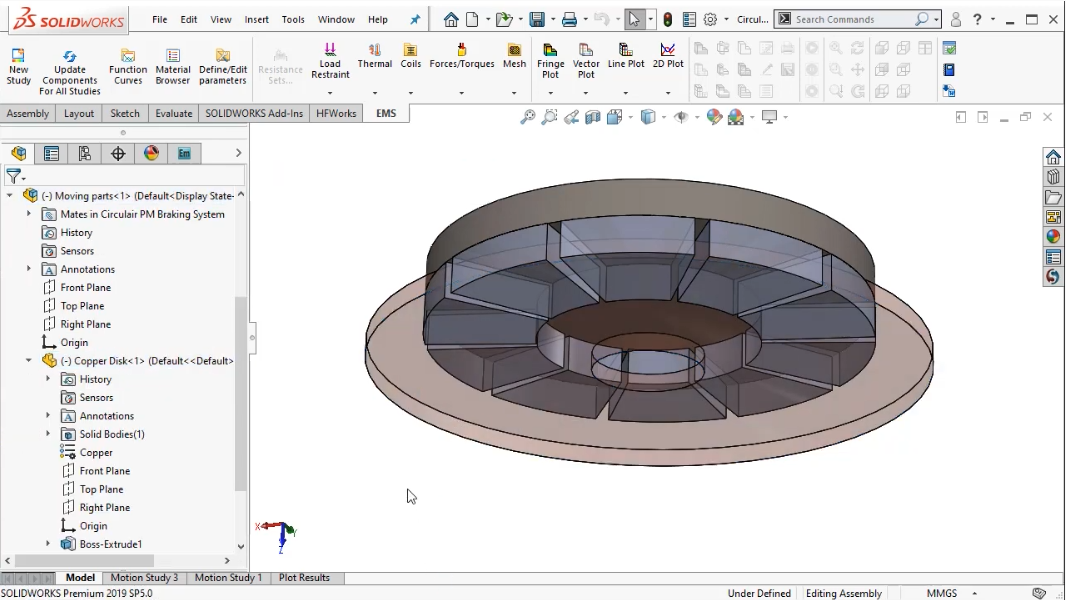Open the EMS manager tab icon
Image resolution: width=1066 pixels, height=600 pixels.
click(184, 154)
